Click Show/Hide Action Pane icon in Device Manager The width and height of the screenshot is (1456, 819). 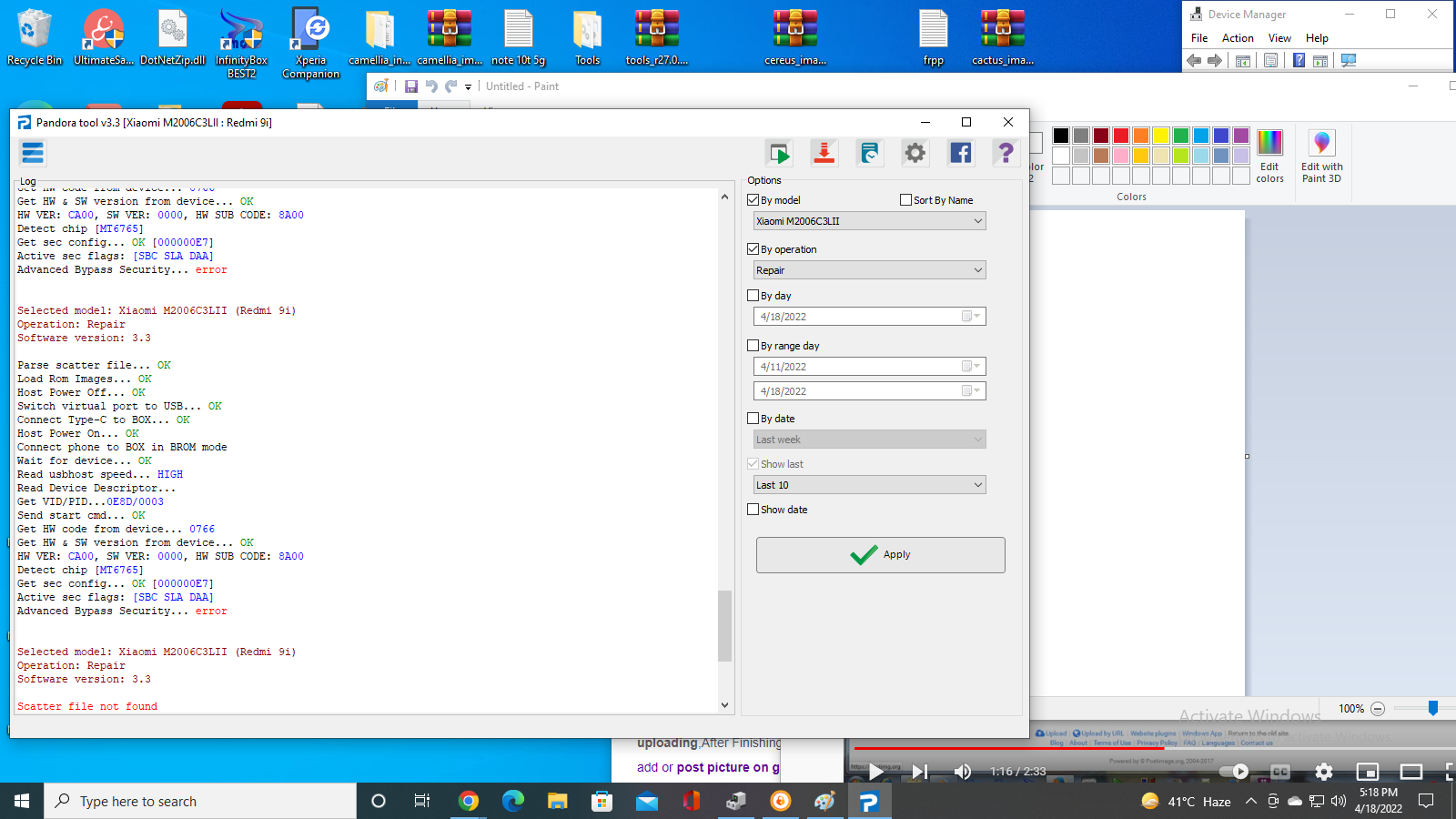[x=1320, y=61]
